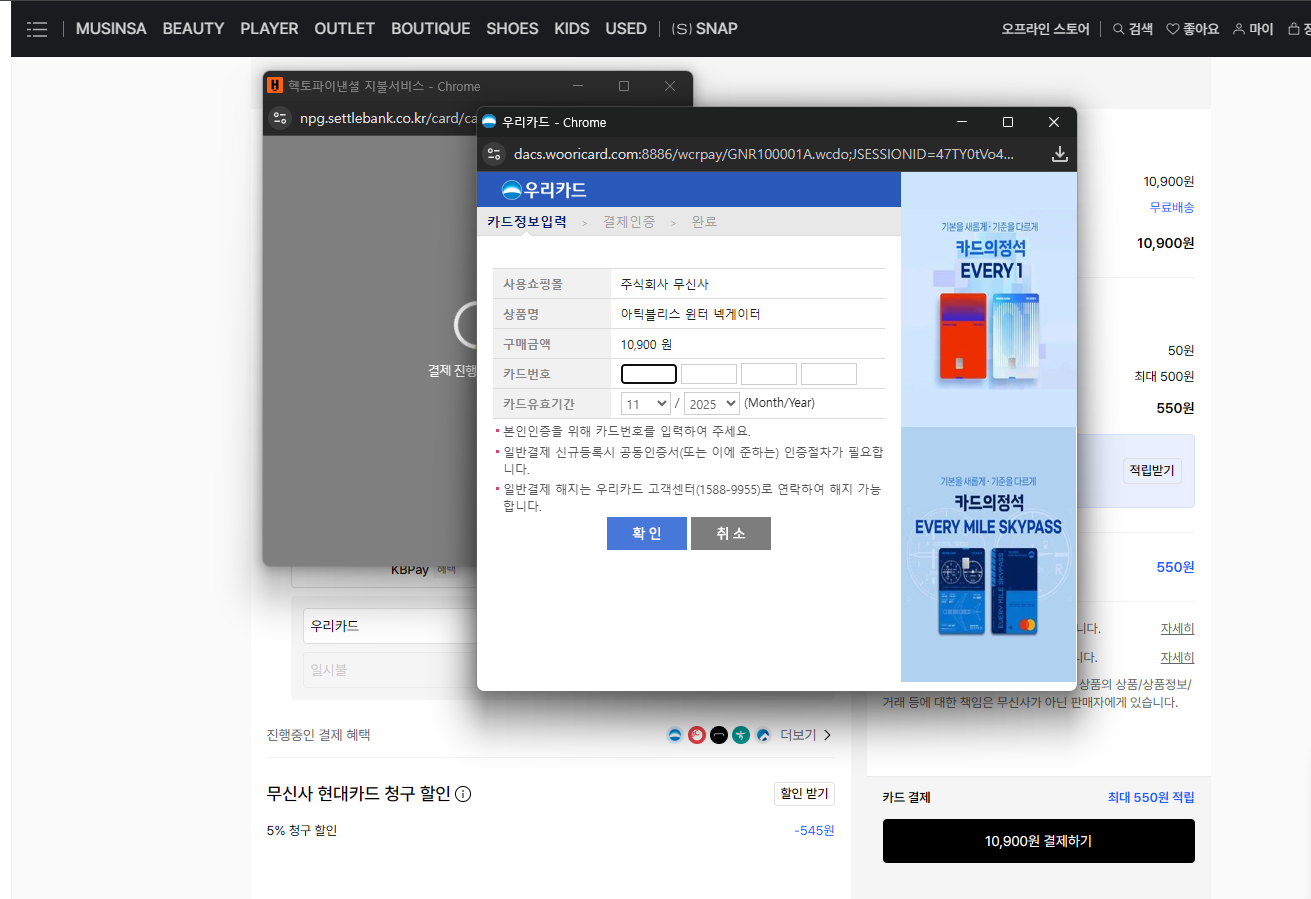Focus the third card number field
Screen dimensions: 1311x899
(769, 374)
